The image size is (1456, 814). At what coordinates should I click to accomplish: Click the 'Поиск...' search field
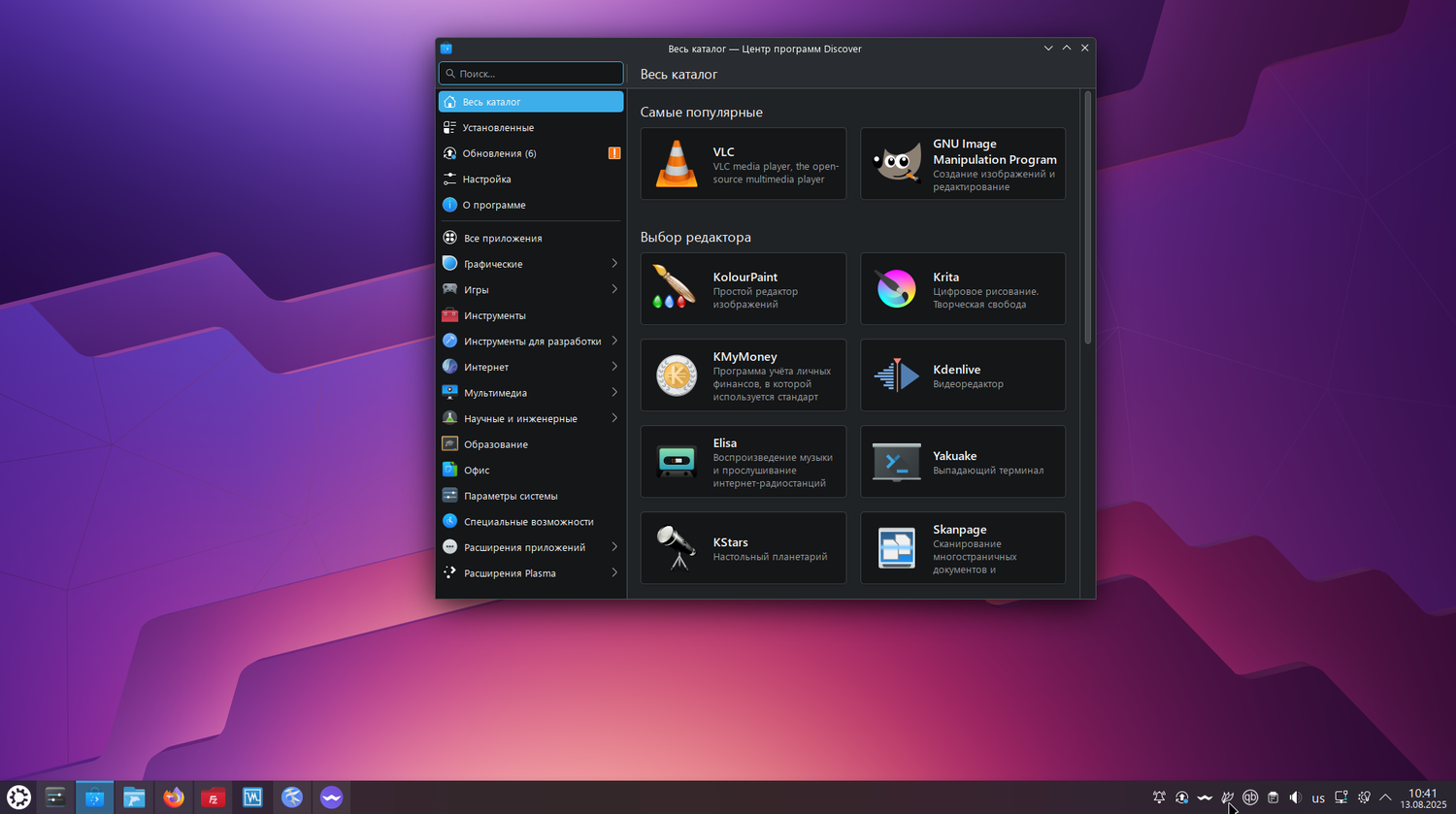point(531,74)
